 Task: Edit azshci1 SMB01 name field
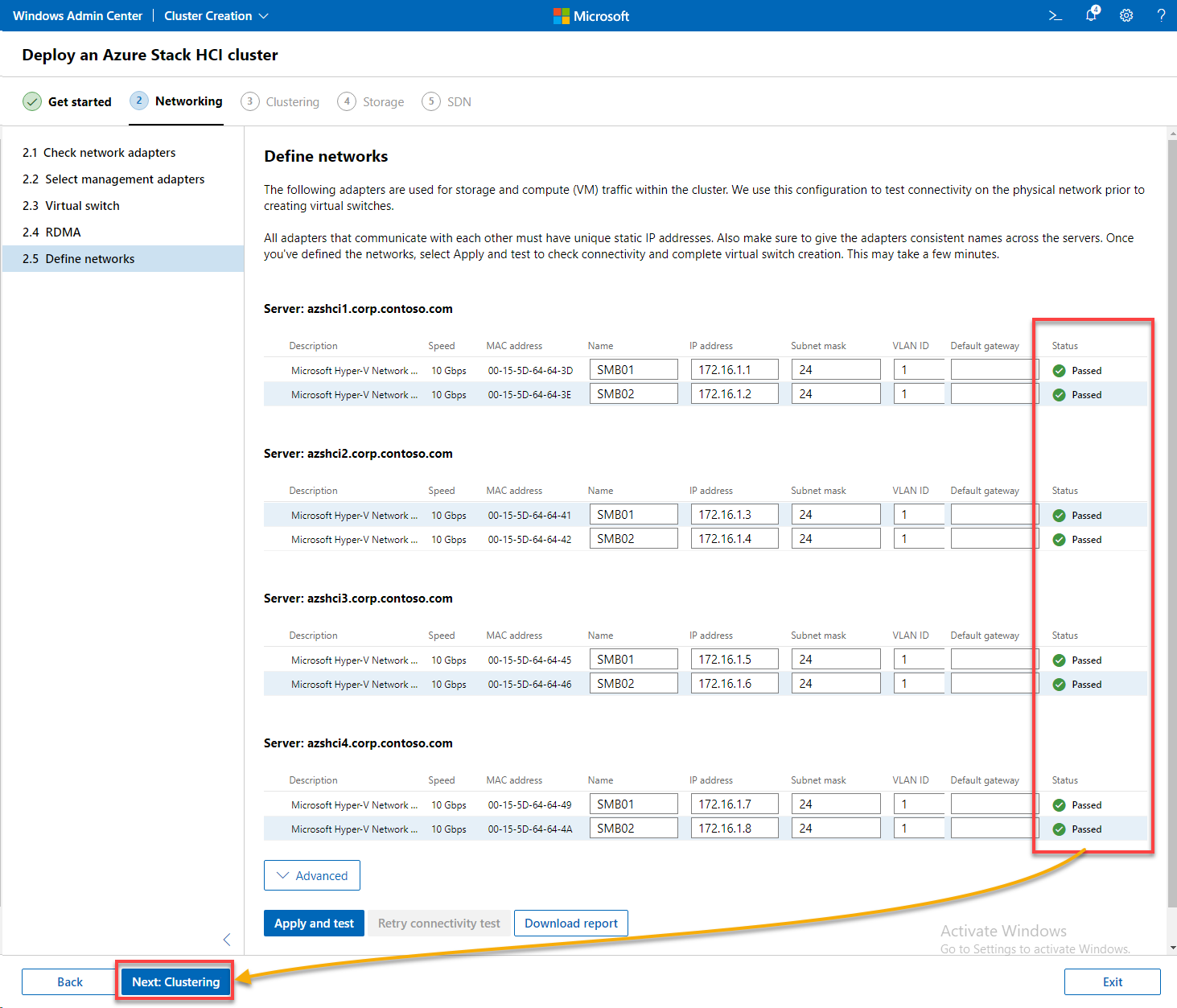pyautogui.click(x=634, y=370)
